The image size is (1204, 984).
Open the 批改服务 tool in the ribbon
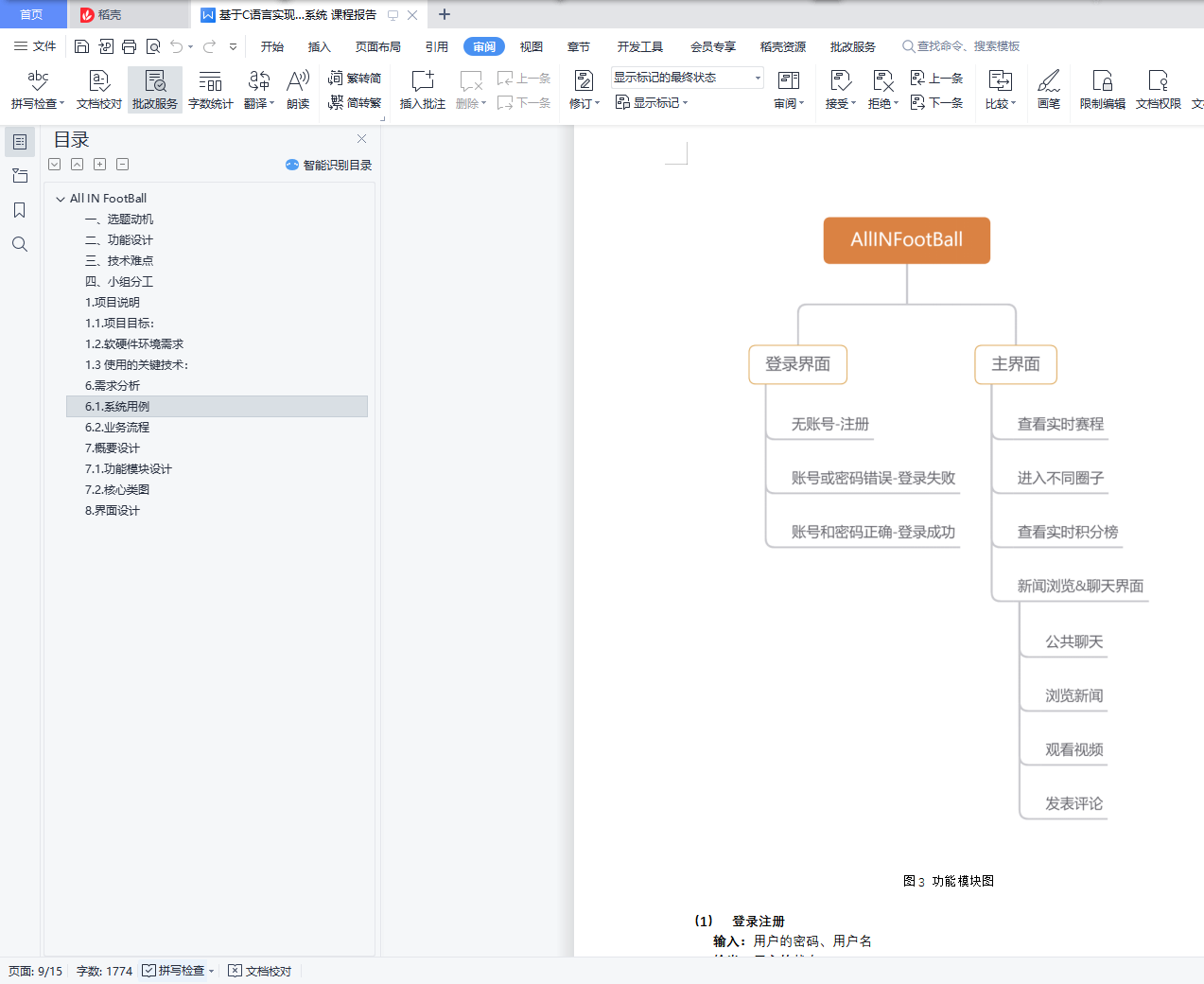155,89
